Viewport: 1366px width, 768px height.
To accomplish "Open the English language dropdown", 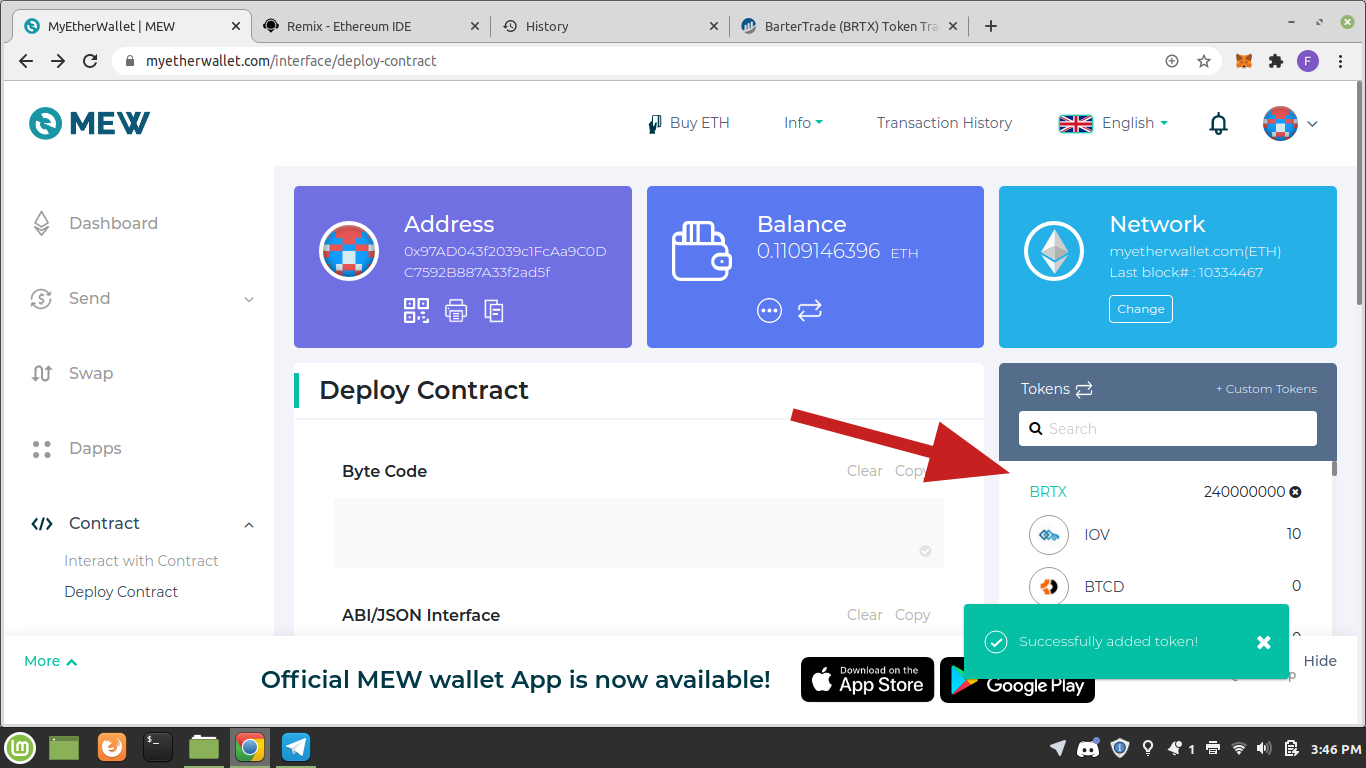I will [x=1113, y=123].
